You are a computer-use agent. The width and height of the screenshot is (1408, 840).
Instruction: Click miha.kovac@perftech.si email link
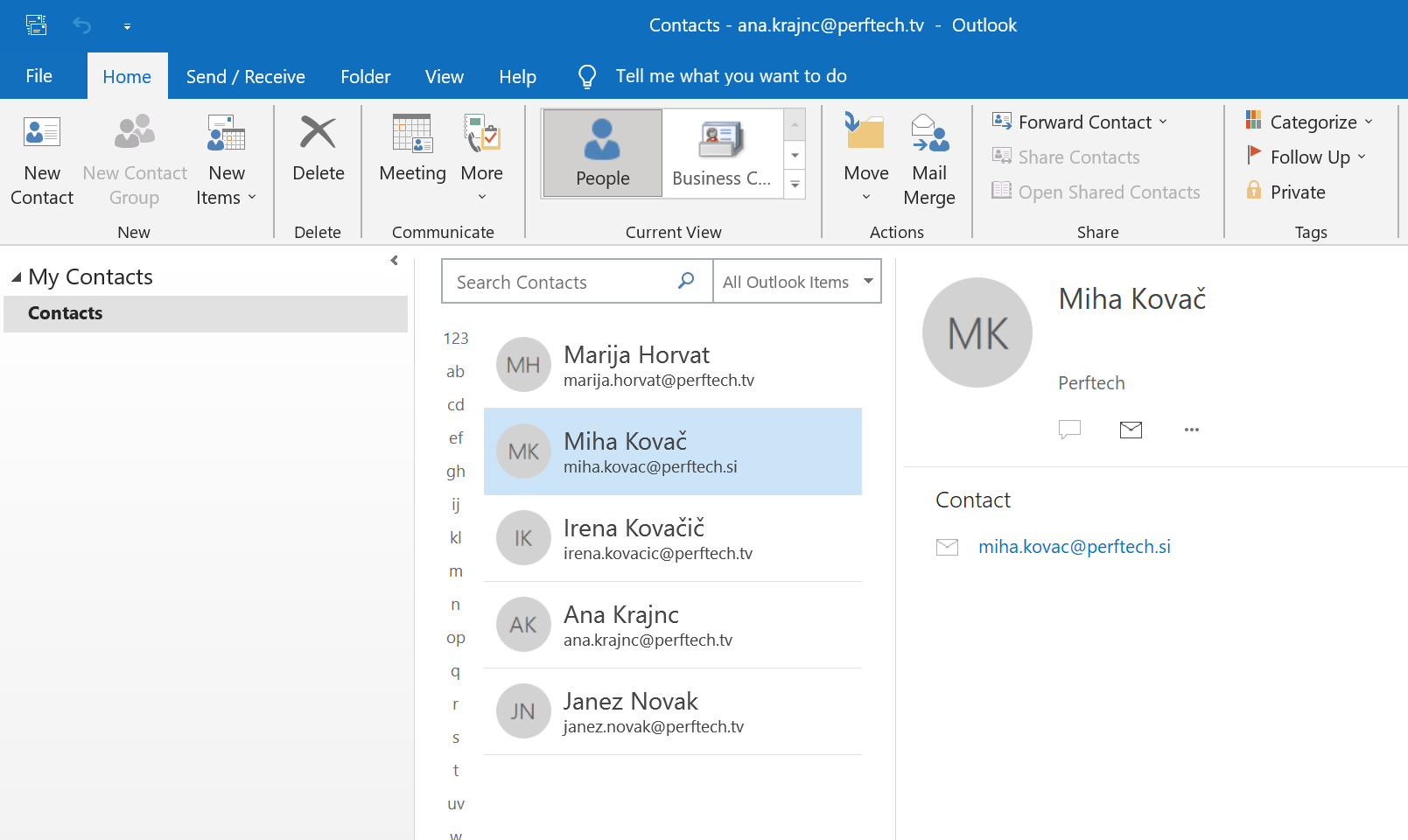click(1075, 547)
